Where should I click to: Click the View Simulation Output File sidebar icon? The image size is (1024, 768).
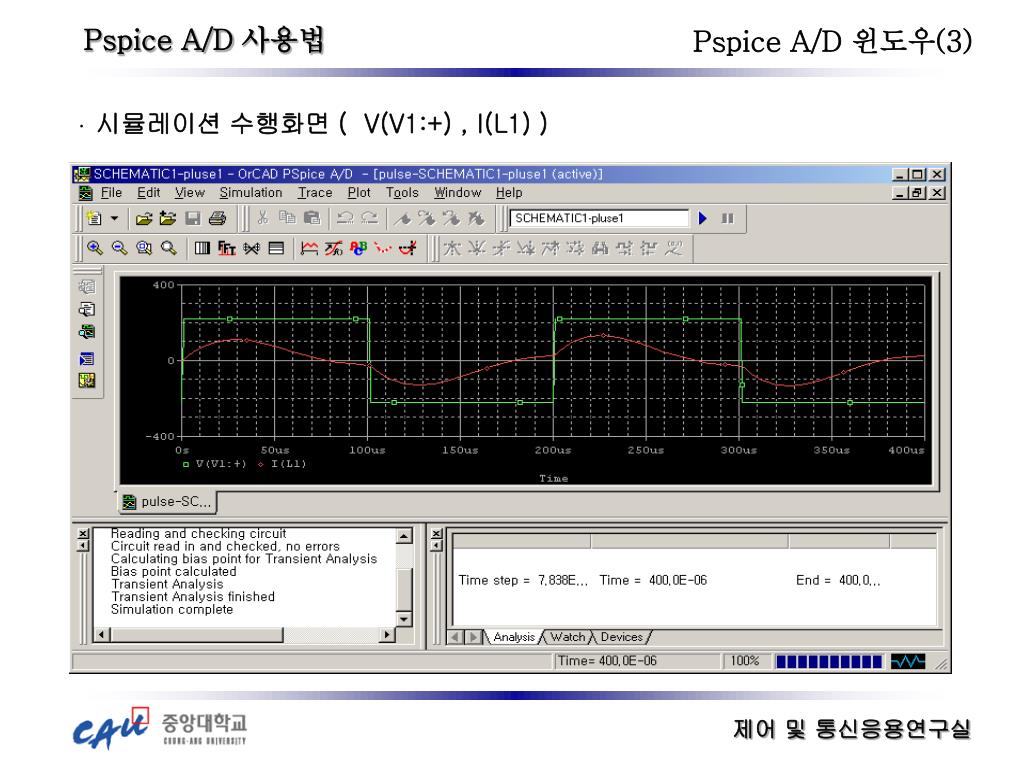point(87,309)
